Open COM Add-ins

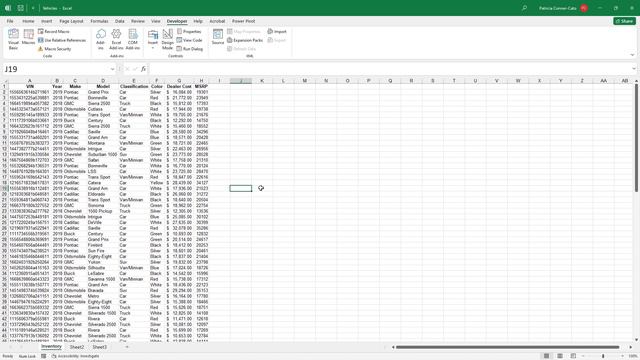(133, 39)
